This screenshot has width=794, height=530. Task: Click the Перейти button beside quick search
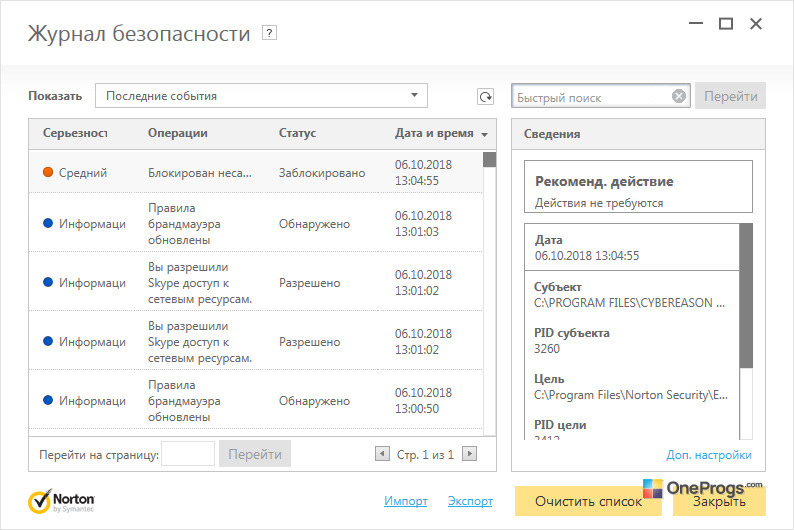point(730,96)
